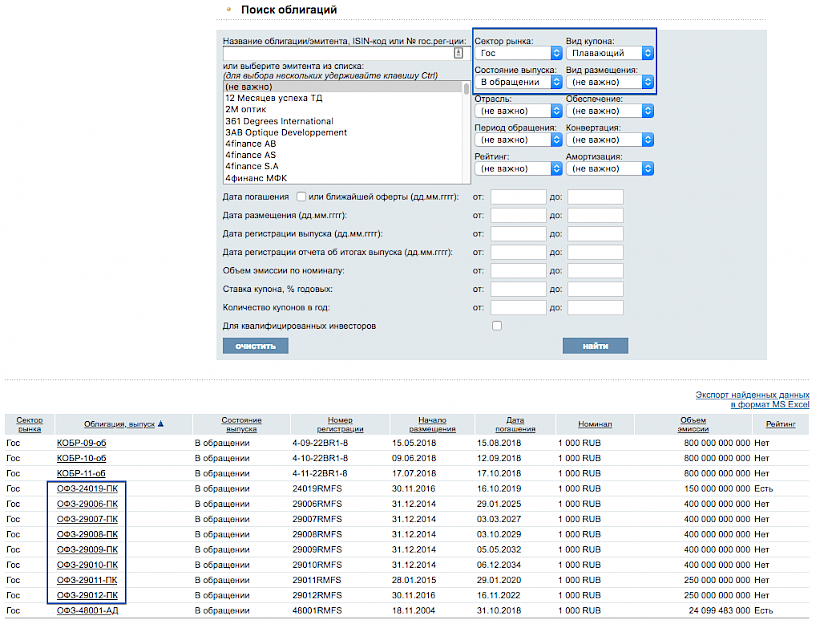This screenshot has width=820, height=624.
Task: Select '4finance AB' in issuer list
Action: click(x=343, y=144)
